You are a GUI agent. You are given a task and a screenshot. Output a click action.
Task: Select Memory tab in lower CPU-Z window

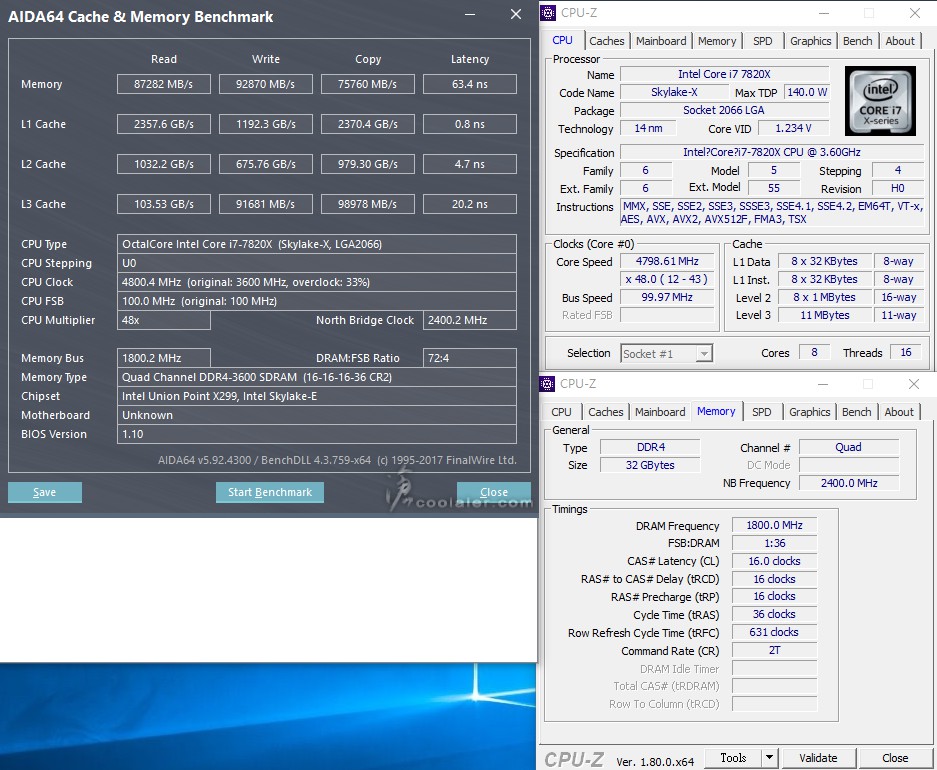pos(716,411)
